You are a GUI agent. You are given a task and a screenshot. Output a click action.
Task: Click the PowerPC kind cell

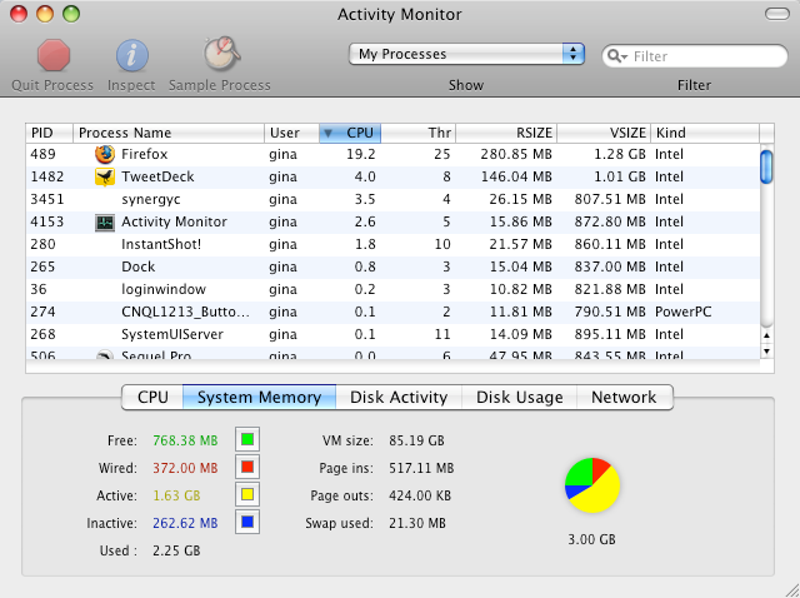pyautogui.click(x=683, y=312)
